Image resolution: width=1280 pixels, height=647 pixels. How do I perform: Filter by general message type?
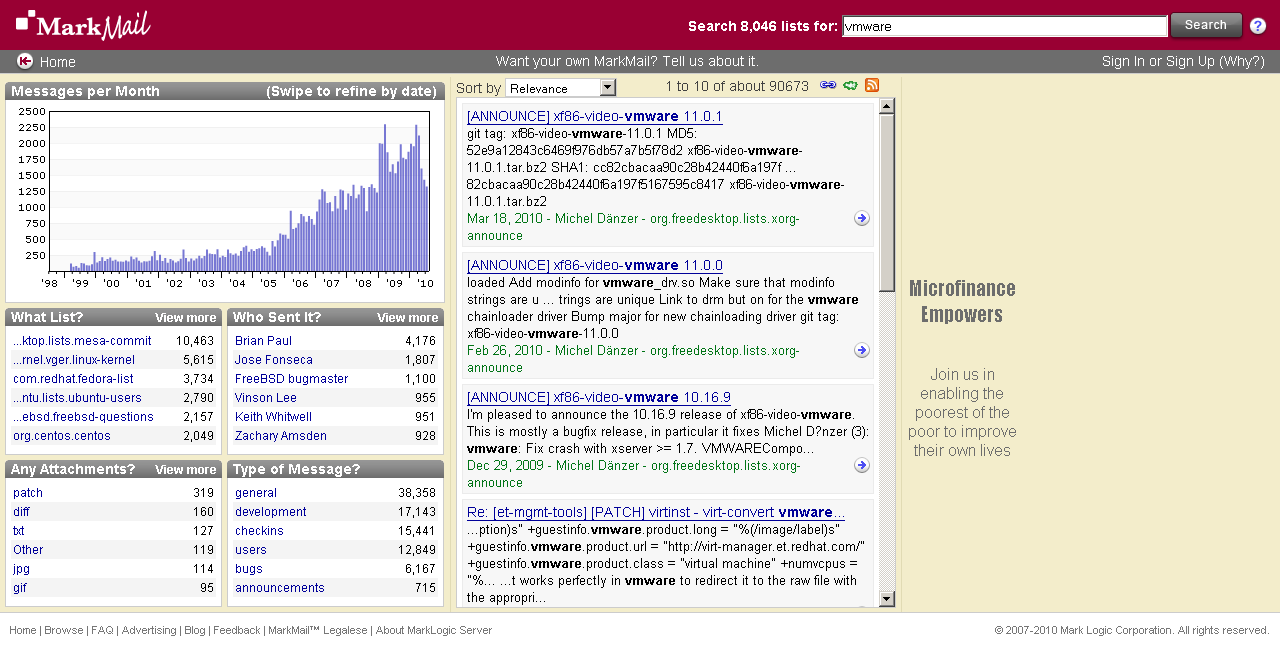tap(256, 493)
